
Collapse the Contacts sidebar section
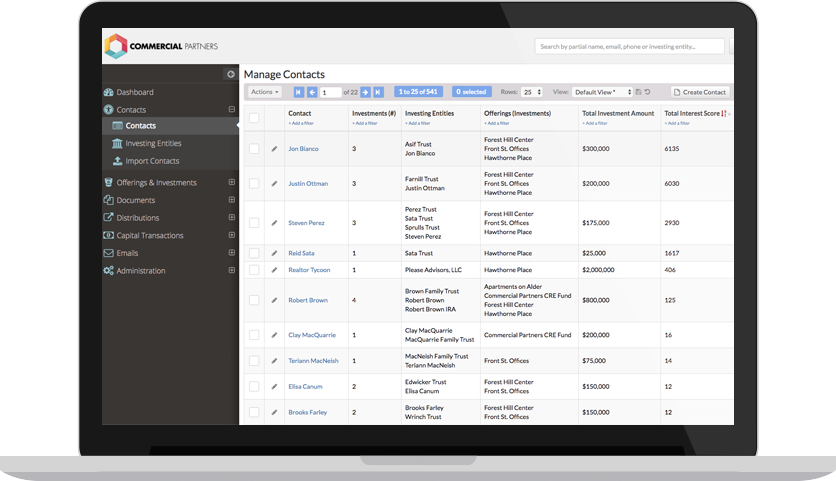click(x=231, y=109)
